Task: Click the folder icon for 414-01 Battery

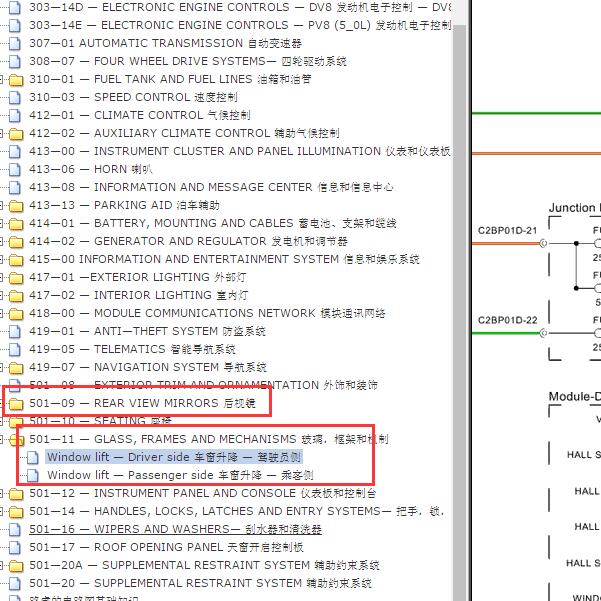Action: coord(16,224)
